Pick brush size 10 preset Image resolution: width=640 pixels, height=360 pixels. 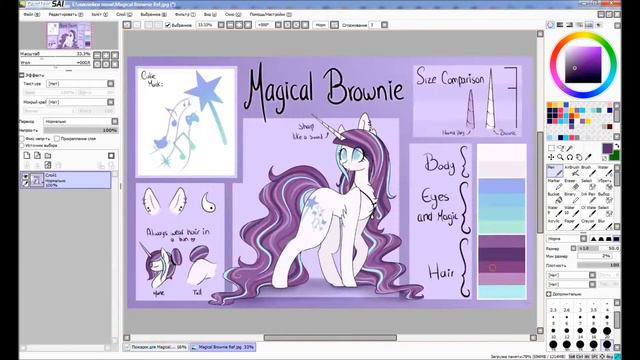553,331
